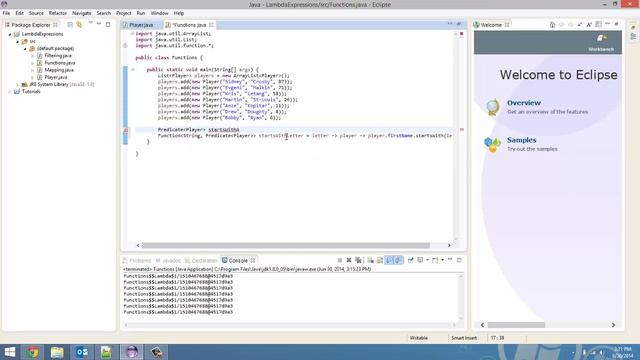The width and height of the screenshot is (640, 360).
Task: Click Reduce font icon in Welcome view
Action: [580, 24]
